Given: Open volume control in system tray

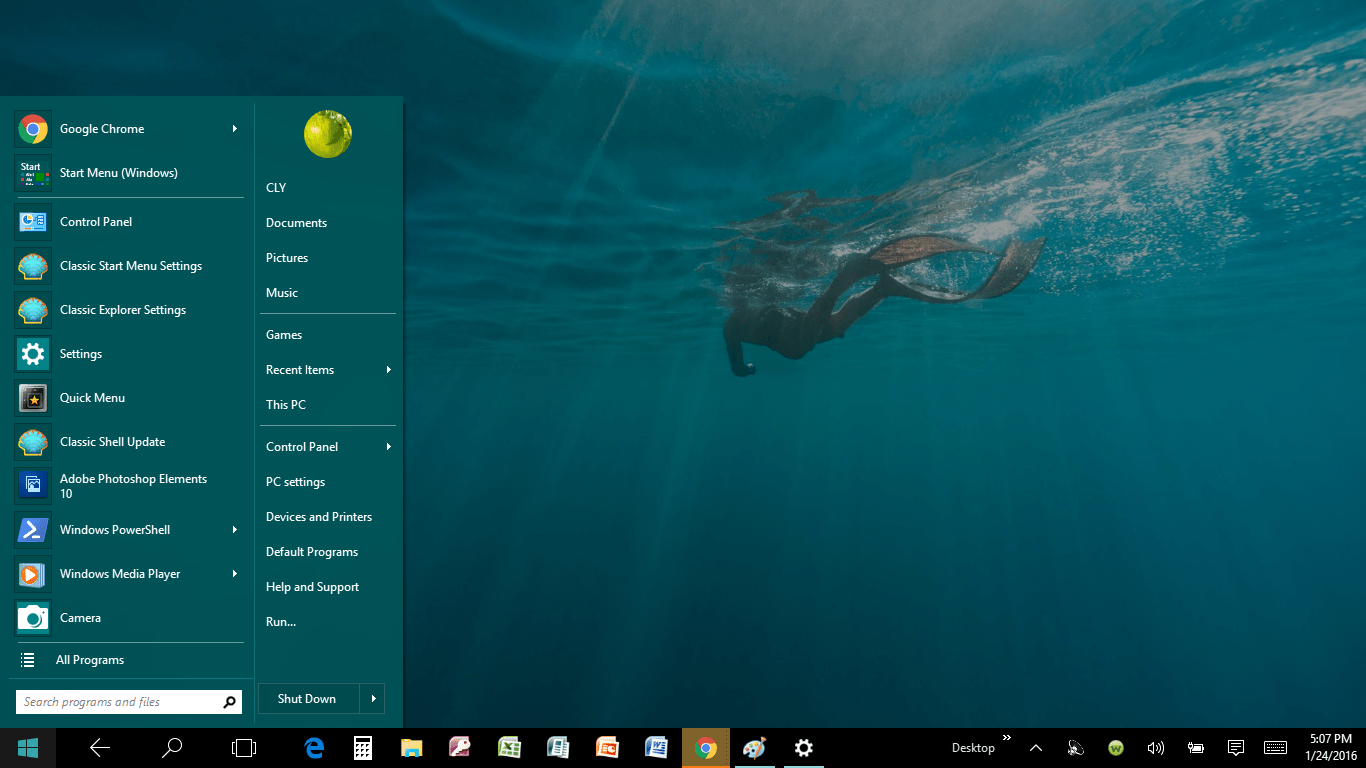Looking at the screenshot, I should click(1156, 748).
